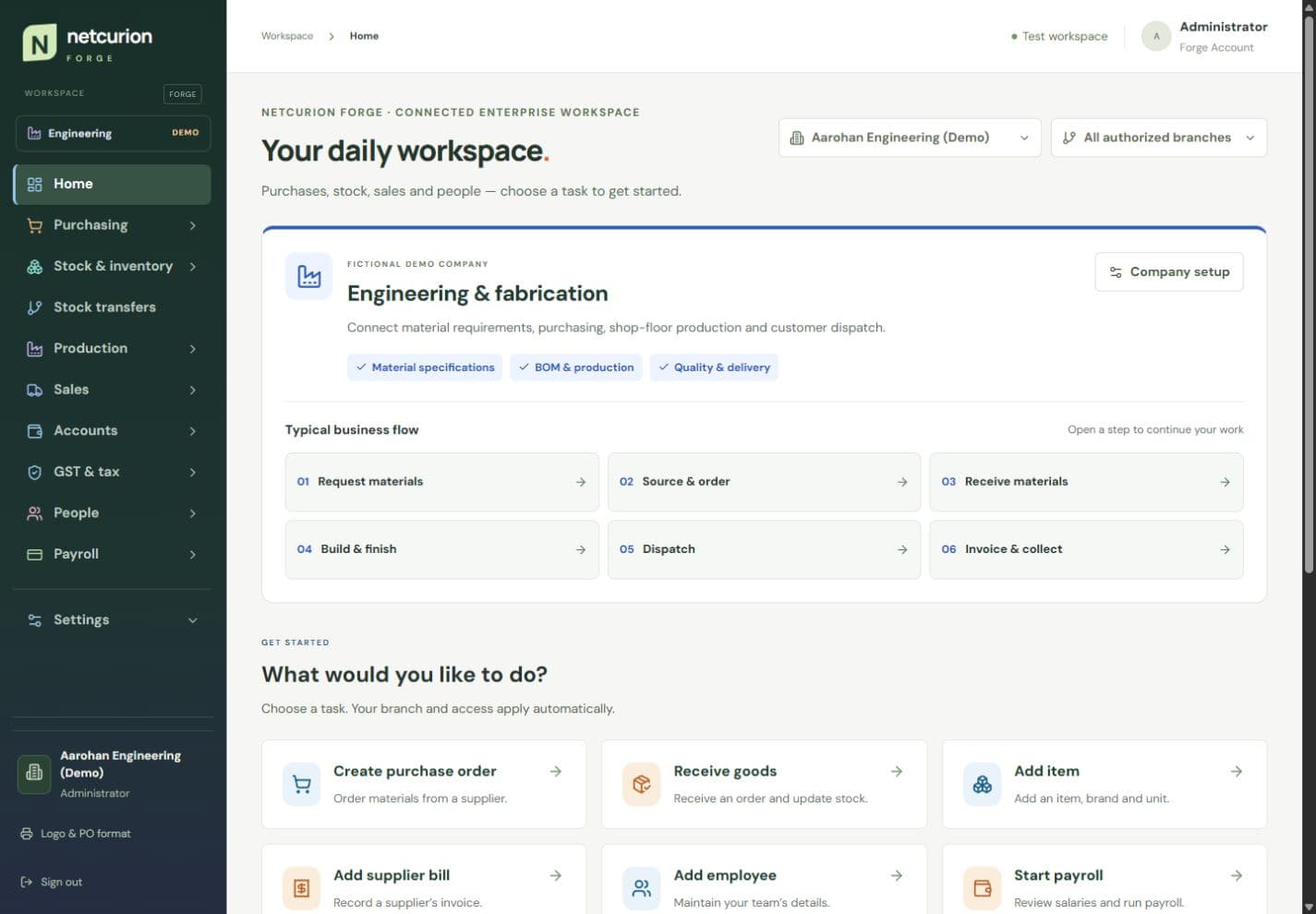Expand the Purchasing menu chevron
The image size is (1316, 914).
pyautogui.click(x=192, y=225)
